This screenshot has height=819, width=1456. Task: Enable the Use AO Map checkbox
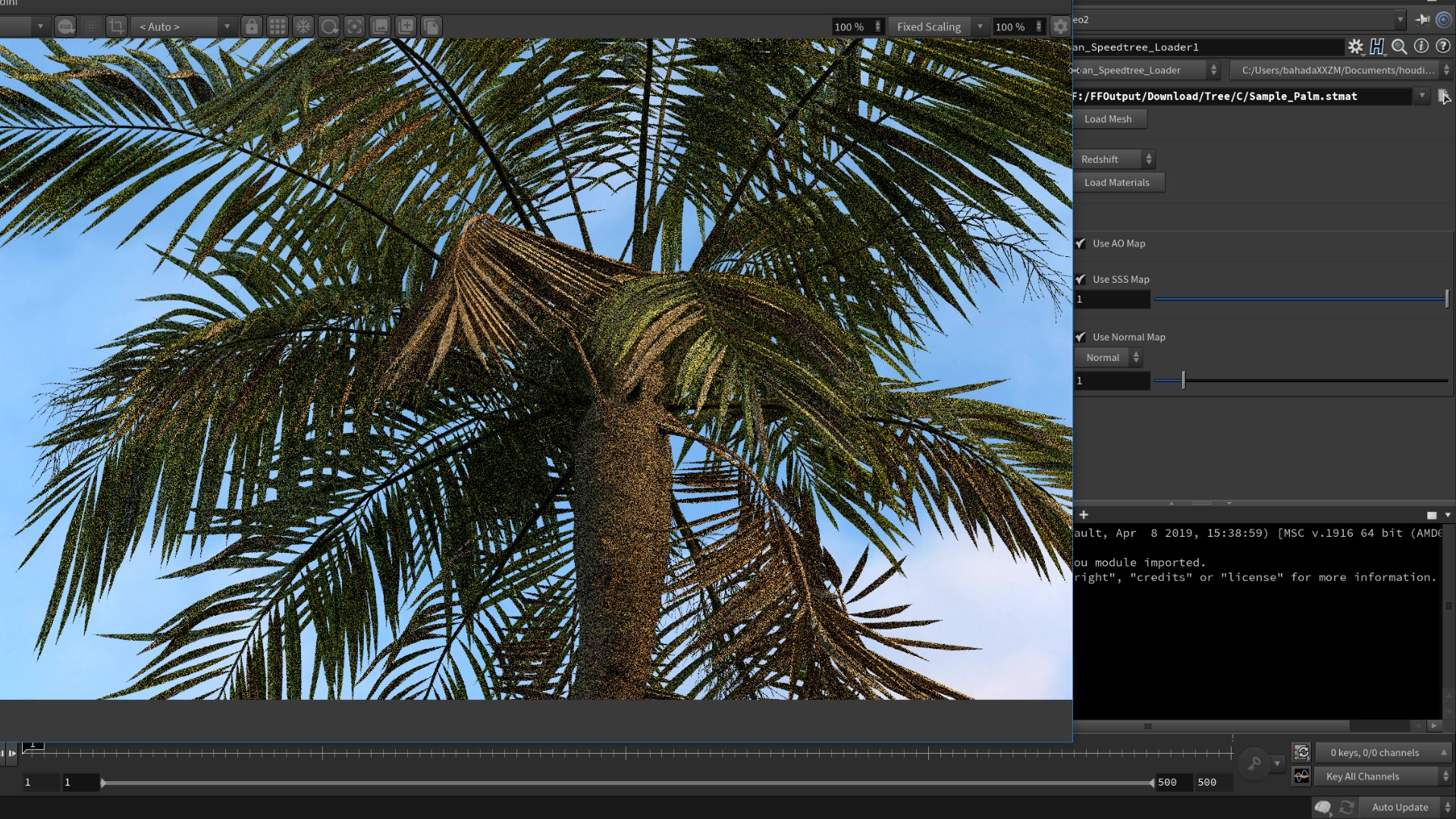point(1081,243)
